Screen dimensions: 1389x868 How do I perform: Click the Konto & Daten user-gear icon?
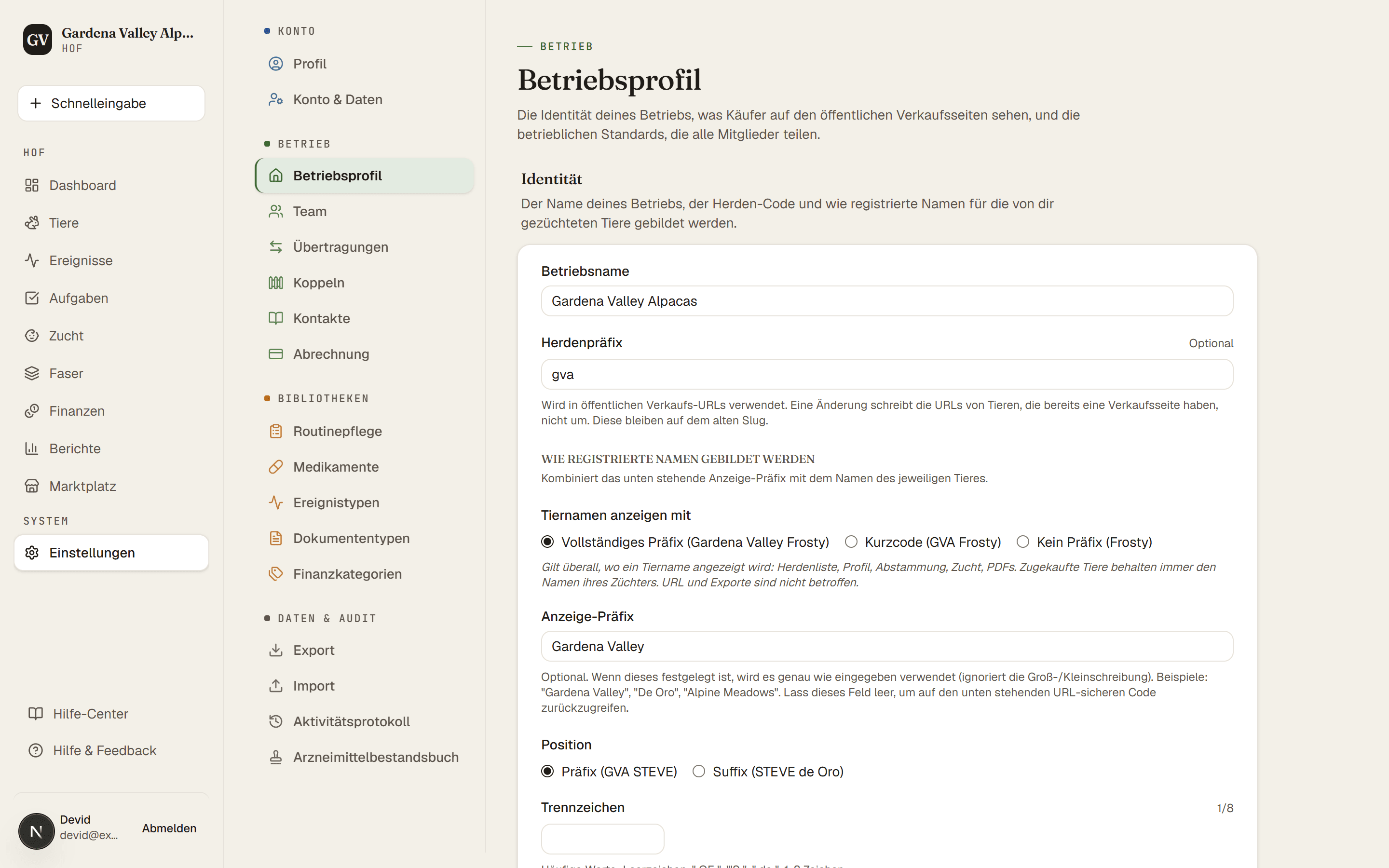[x=275, y=99]
